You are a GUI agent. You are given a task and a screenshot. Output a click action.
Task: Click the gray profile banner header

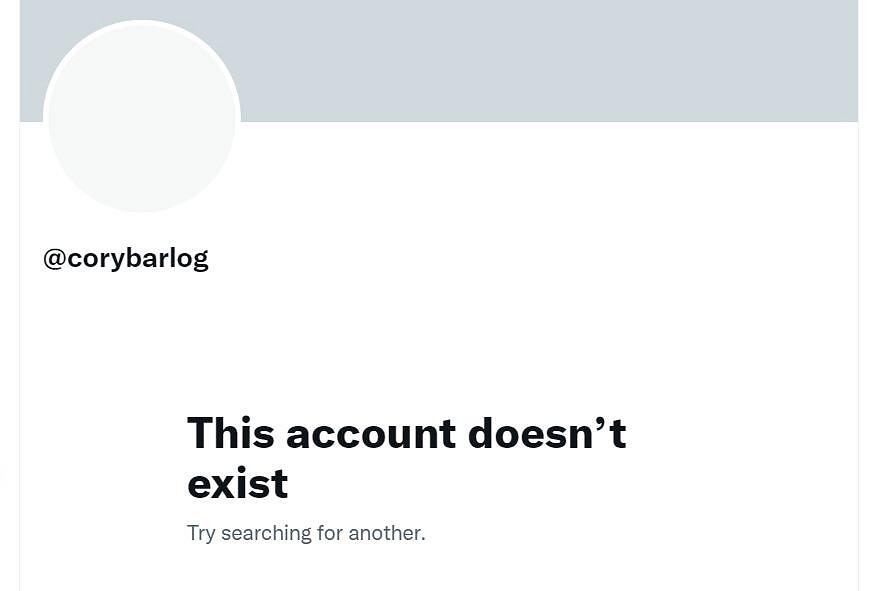pyautogui.click(x=439, y=61)
